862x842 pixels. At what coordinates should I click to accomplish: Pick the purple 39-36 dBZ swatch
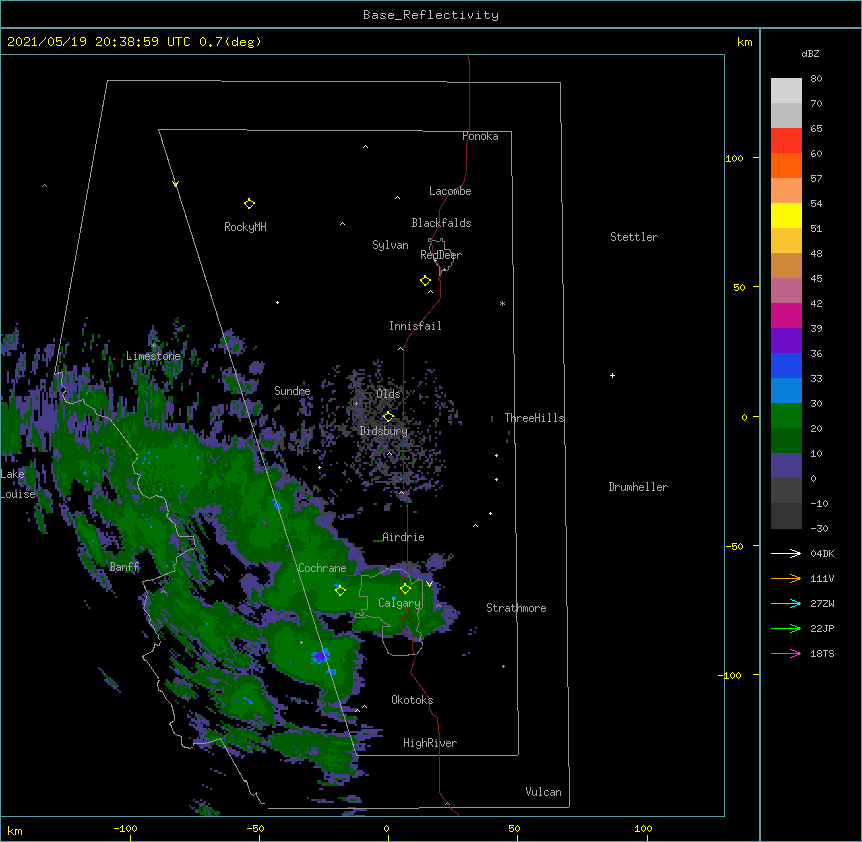click(x=786, y=340)
